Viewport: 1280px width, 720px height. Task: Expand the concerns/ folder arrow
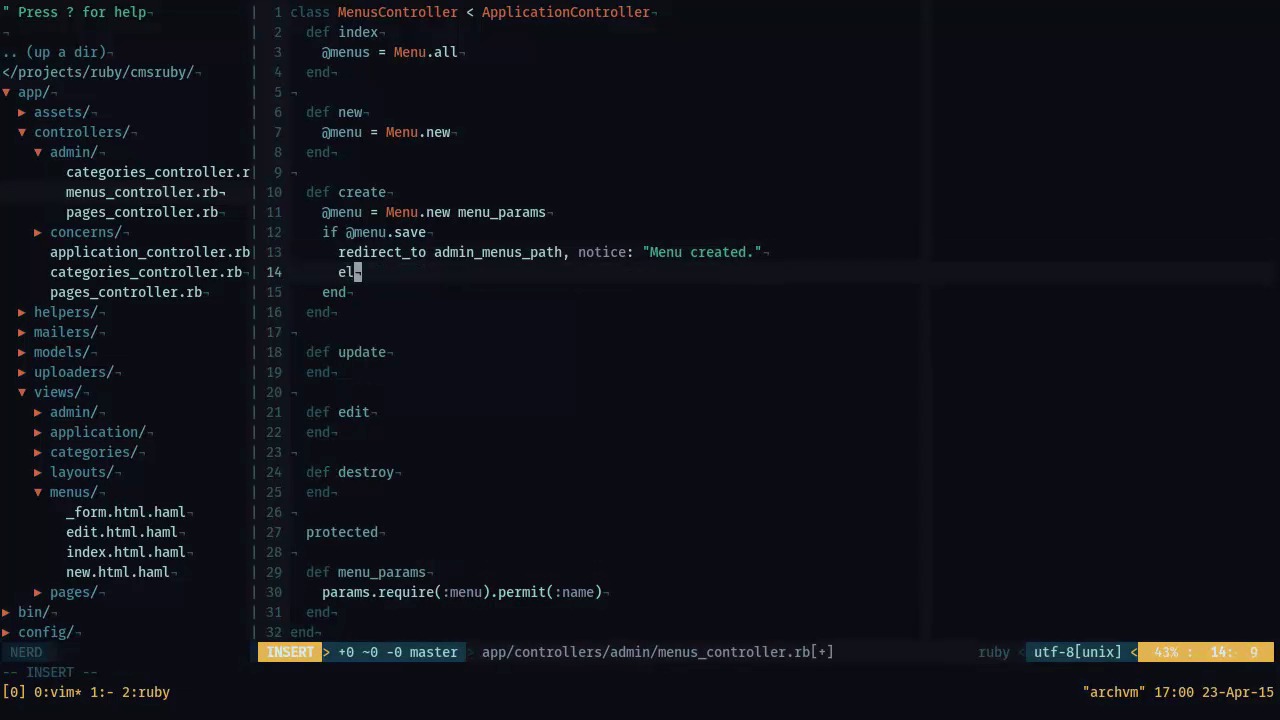(38, 232)
